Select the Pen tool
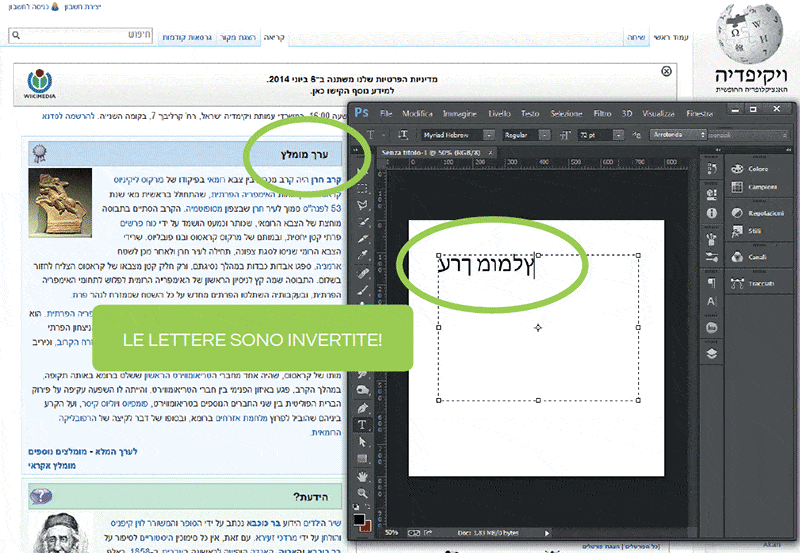 click(362, 408)
